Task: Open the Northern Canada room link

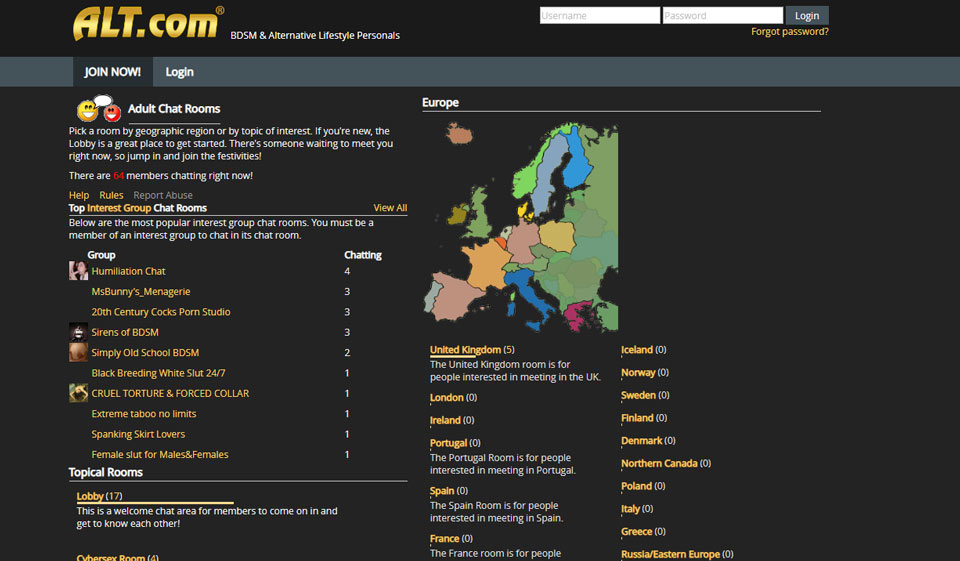Action: (x=659, y=464)
